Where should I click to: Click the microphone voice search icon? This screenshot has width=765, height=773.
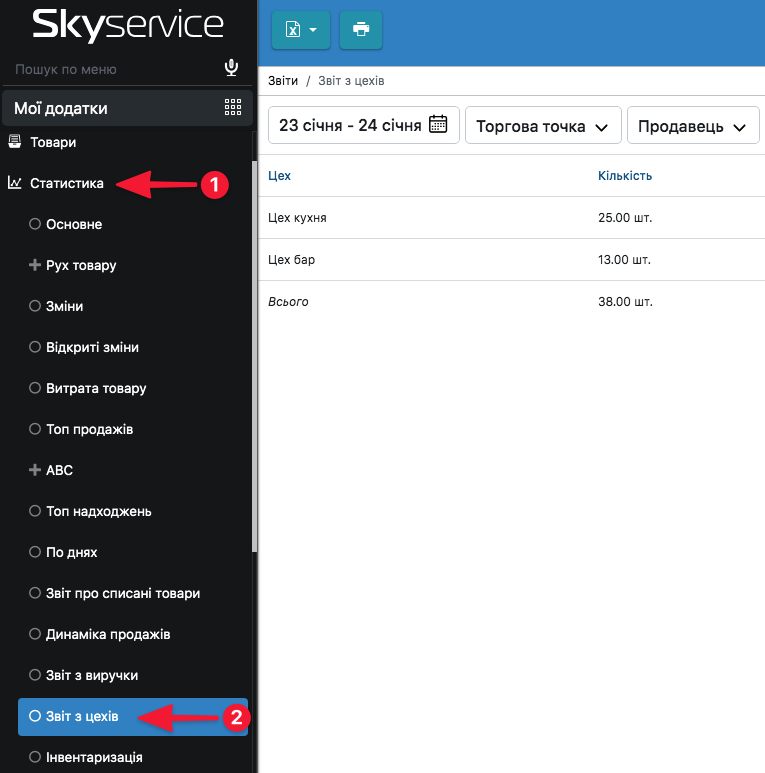(x=231, y=68)
